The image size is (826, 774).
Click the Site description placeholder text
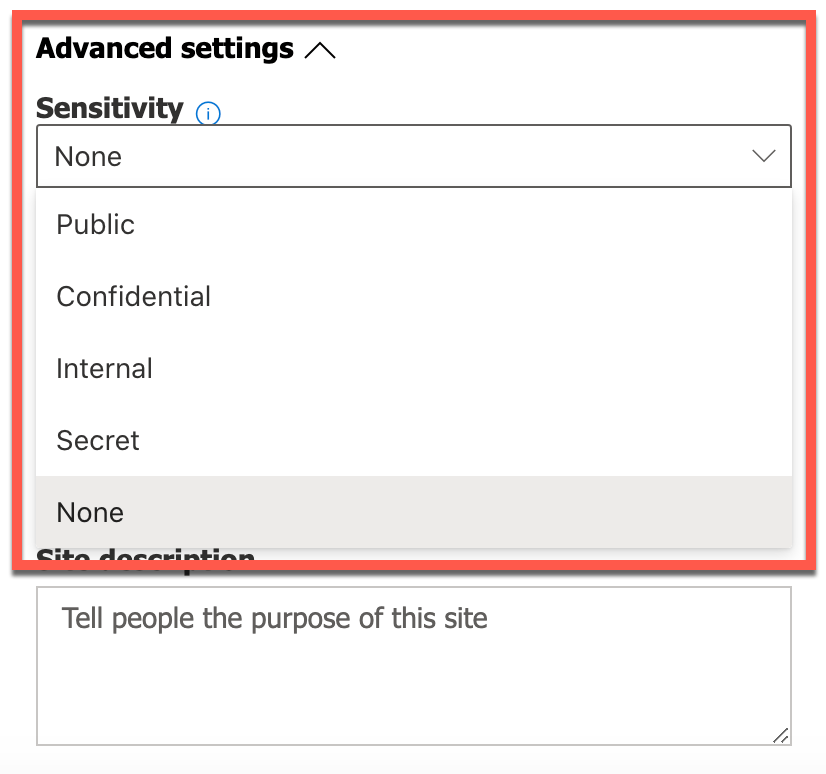274,619
